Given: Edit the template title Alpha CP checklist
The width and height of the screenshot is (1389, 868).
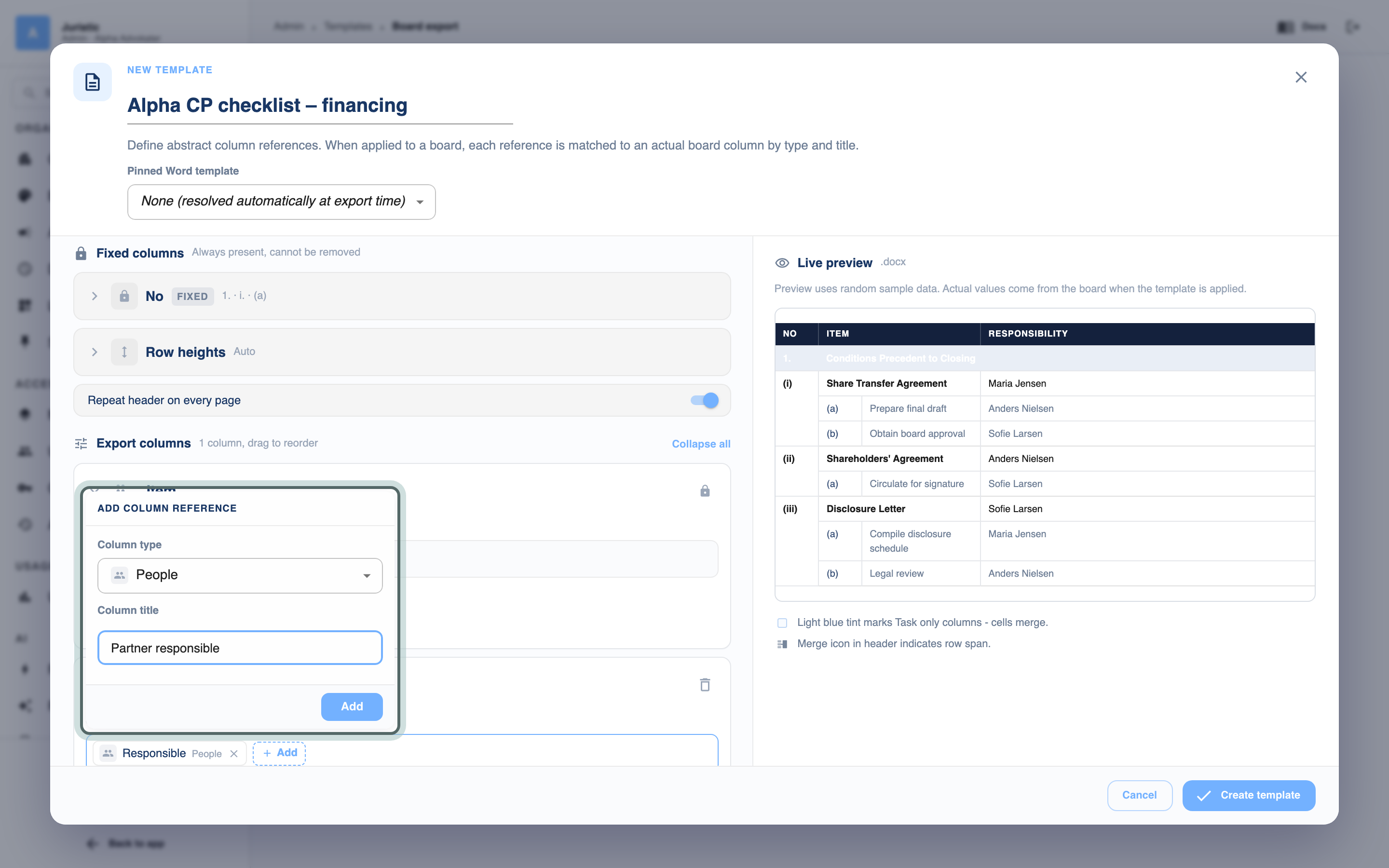Looking at the screenshot, I should (320, 106).
